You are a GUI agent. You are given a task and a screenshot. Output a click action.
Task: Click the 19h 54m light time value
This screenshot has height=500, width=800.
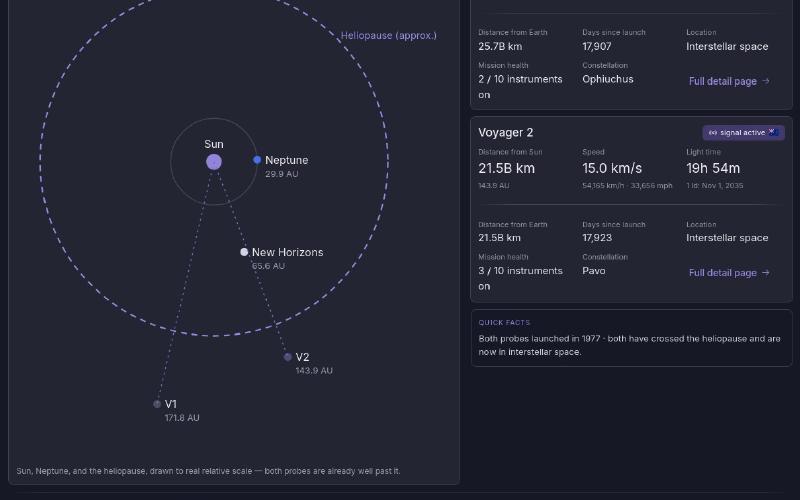[713, 168]
